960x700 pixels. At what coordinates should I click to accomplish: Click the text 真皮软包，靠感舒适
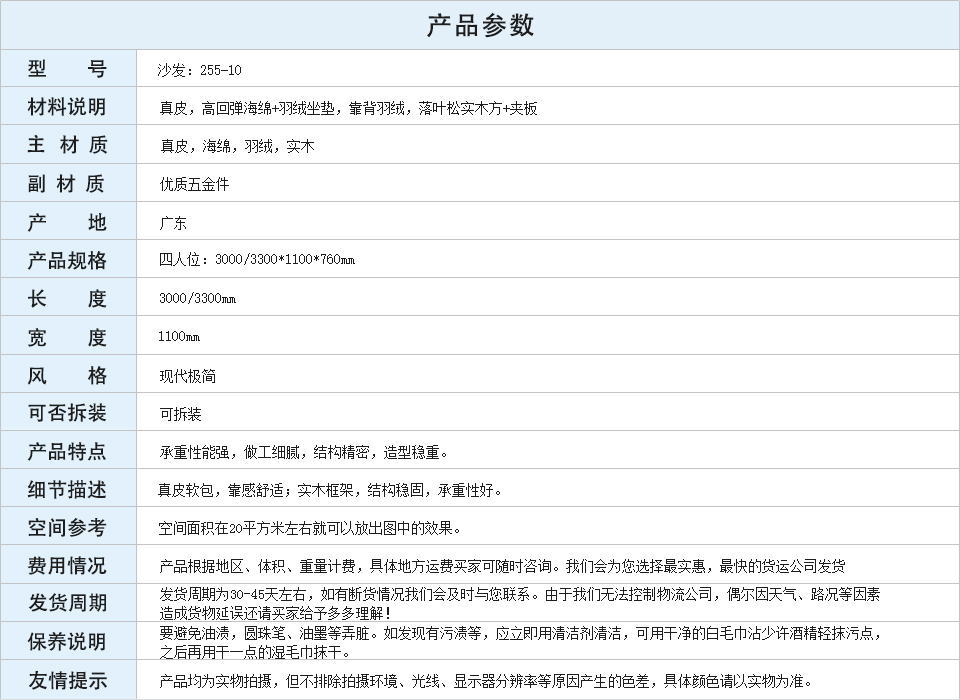(x=222, y=491)
